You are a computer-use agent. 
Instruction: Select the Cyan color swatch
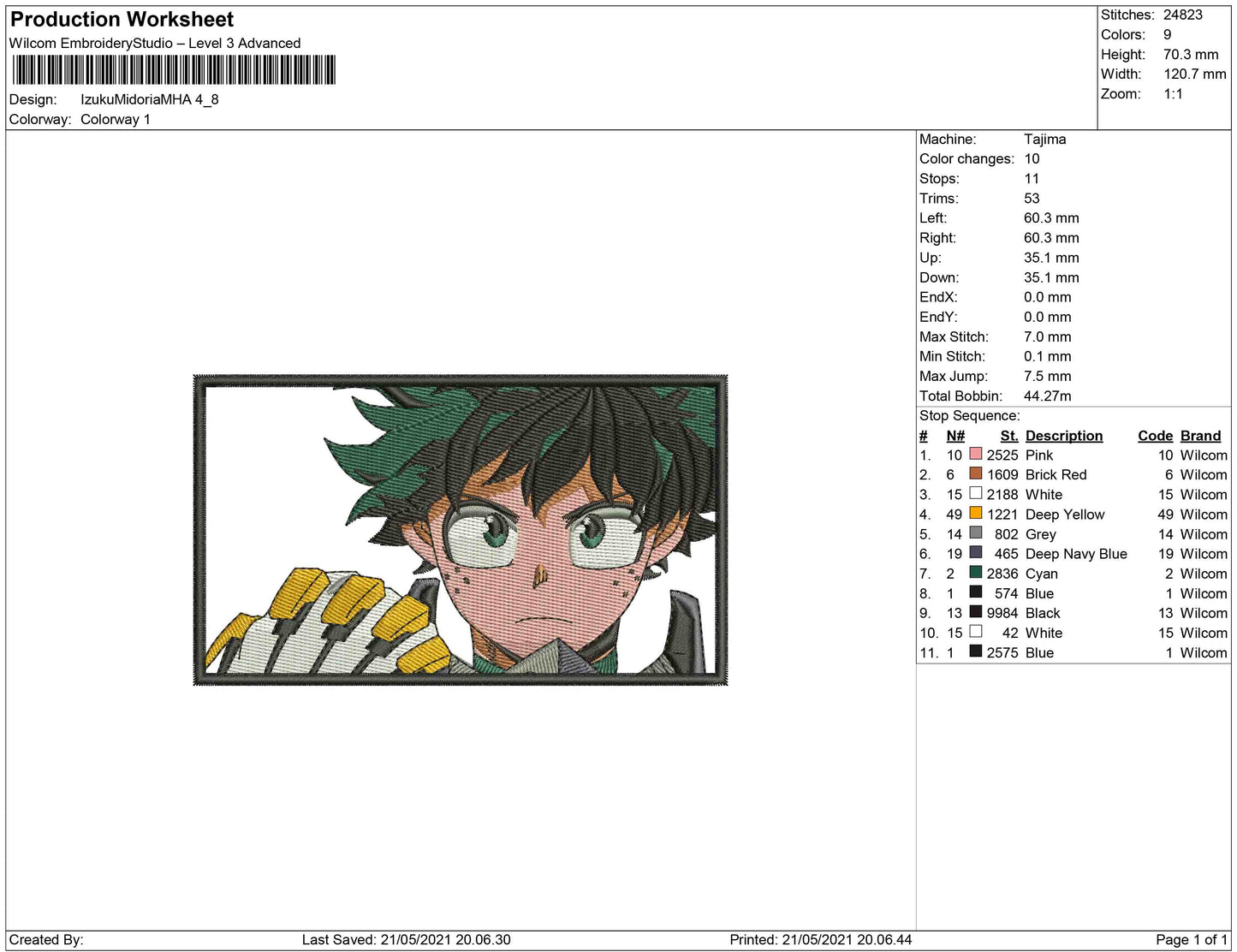coord(976,572)
